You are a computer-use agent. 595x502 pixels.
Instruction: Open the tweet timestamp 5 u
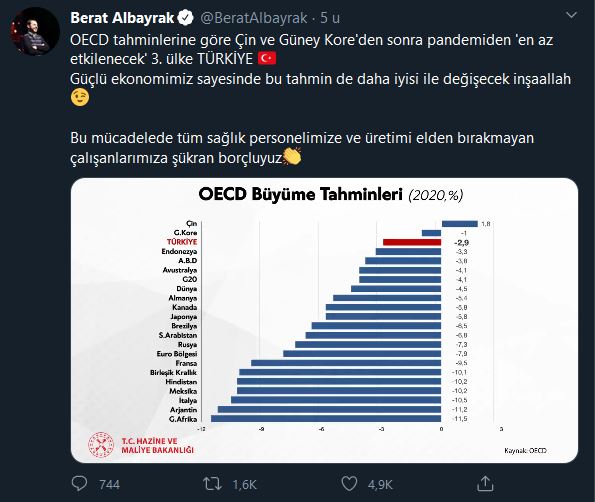(x=330, y=18)
